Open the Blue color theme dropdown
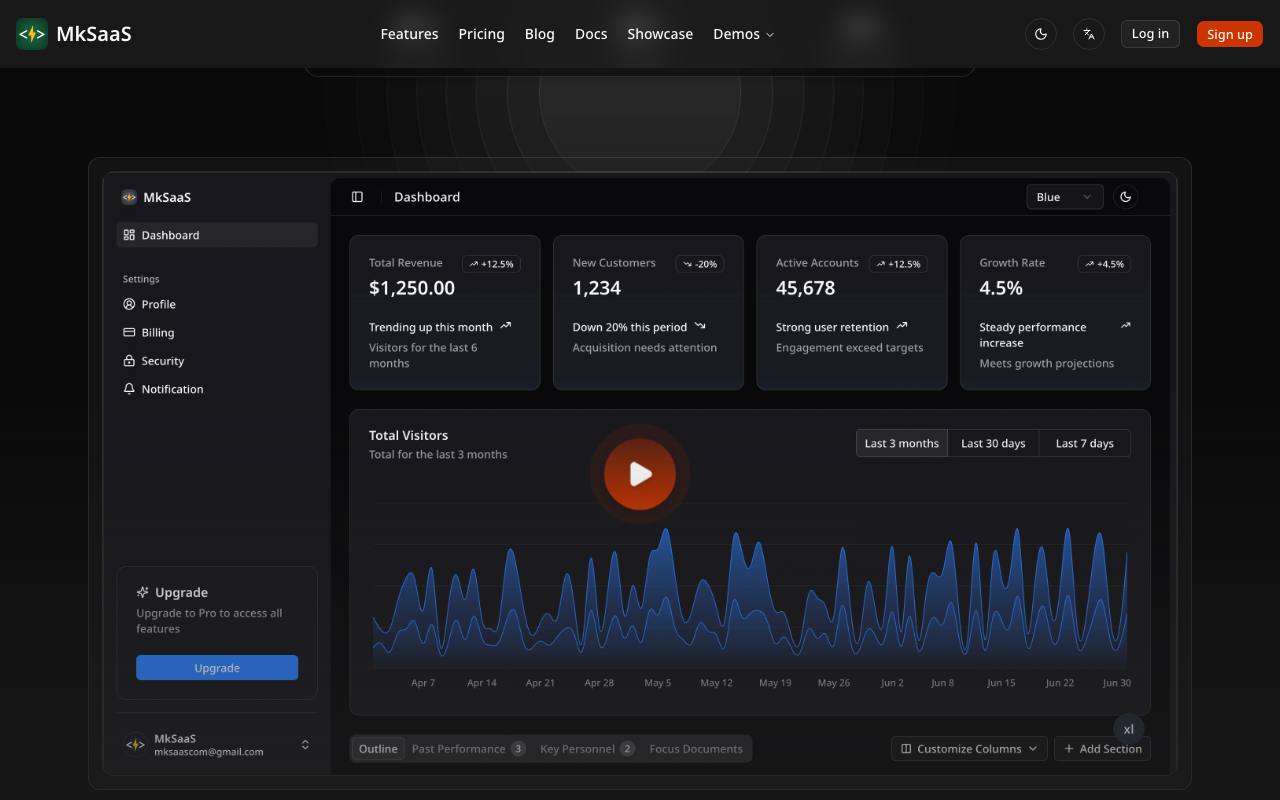This screenshot has height=800, width=1280. point(1065,197)
